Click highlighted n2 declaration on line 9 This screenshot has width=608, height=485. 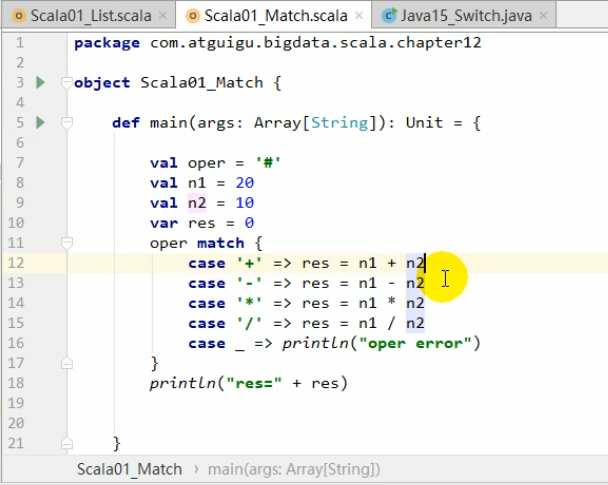coord(197,203)
